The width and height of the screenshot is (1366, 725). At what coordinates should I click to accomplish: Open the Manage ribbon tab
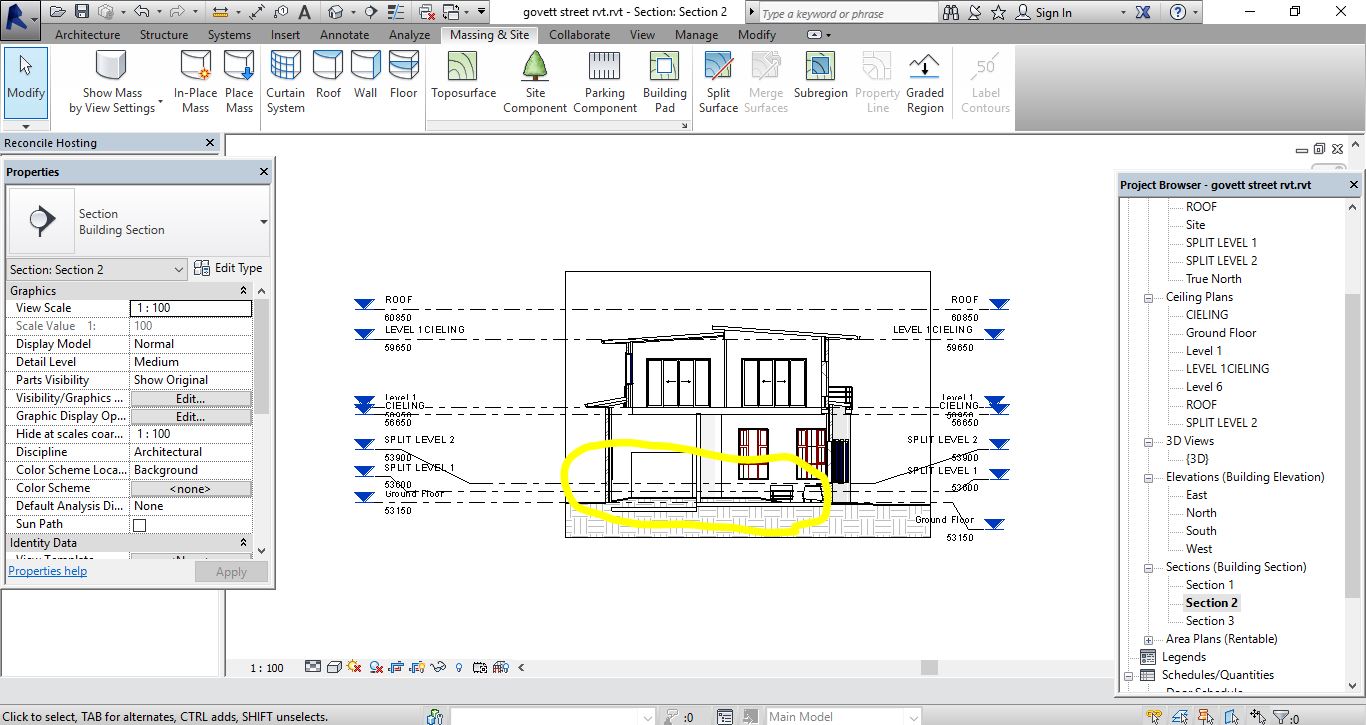click(x=696, y=34)
